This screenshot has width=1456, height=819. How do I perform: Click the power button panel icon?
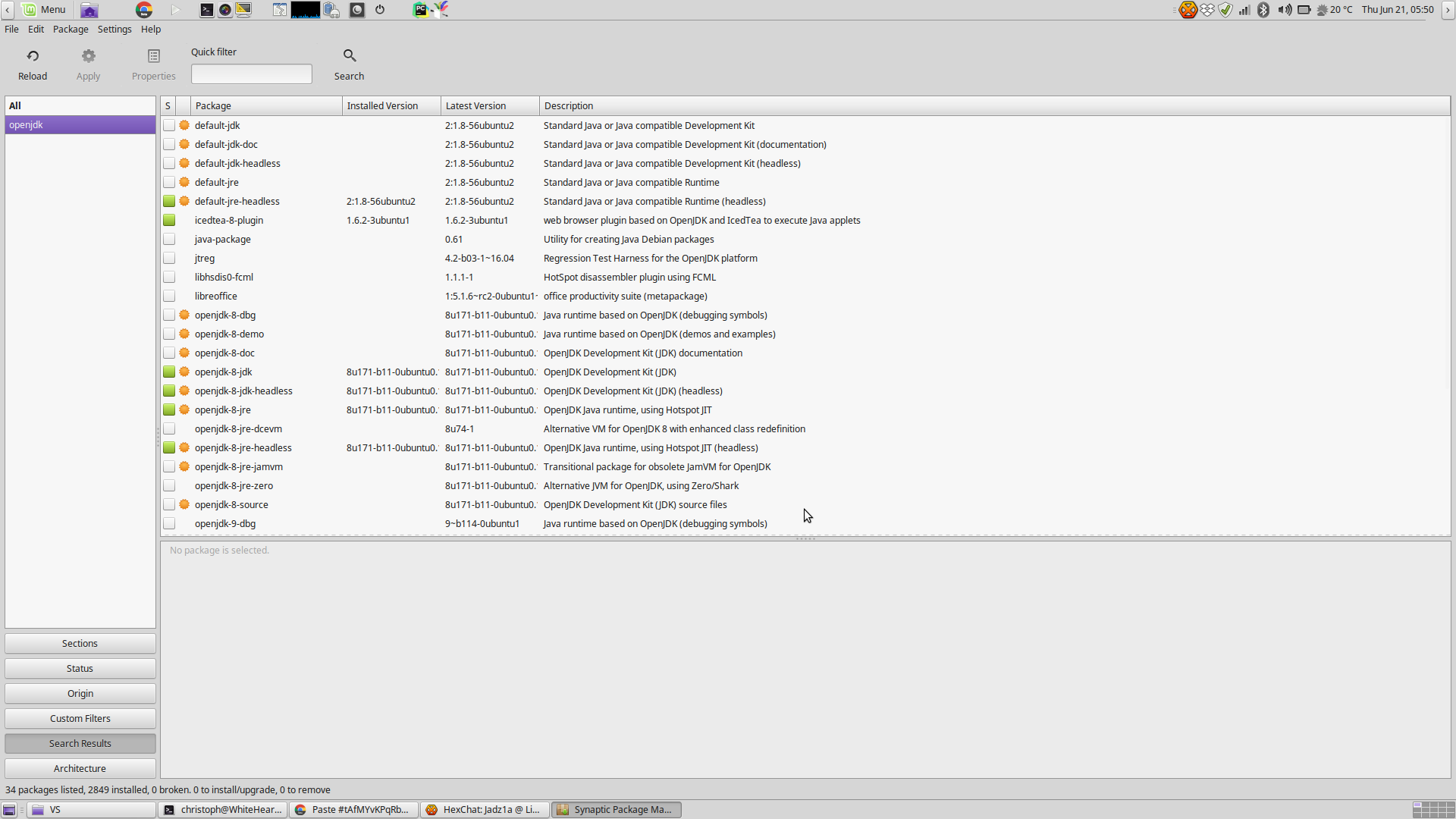(x=380, y=10)
